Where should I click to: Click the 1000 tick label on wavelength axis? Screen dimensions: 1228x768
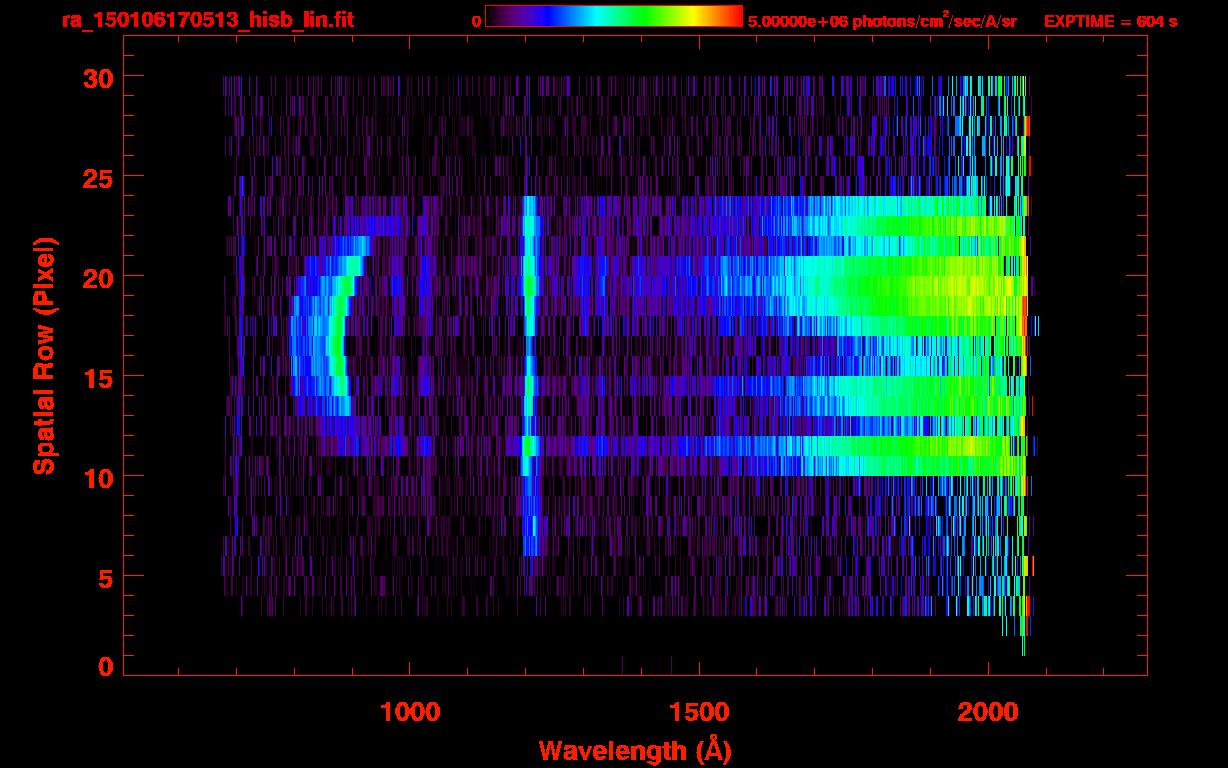(x=409, y=712)
